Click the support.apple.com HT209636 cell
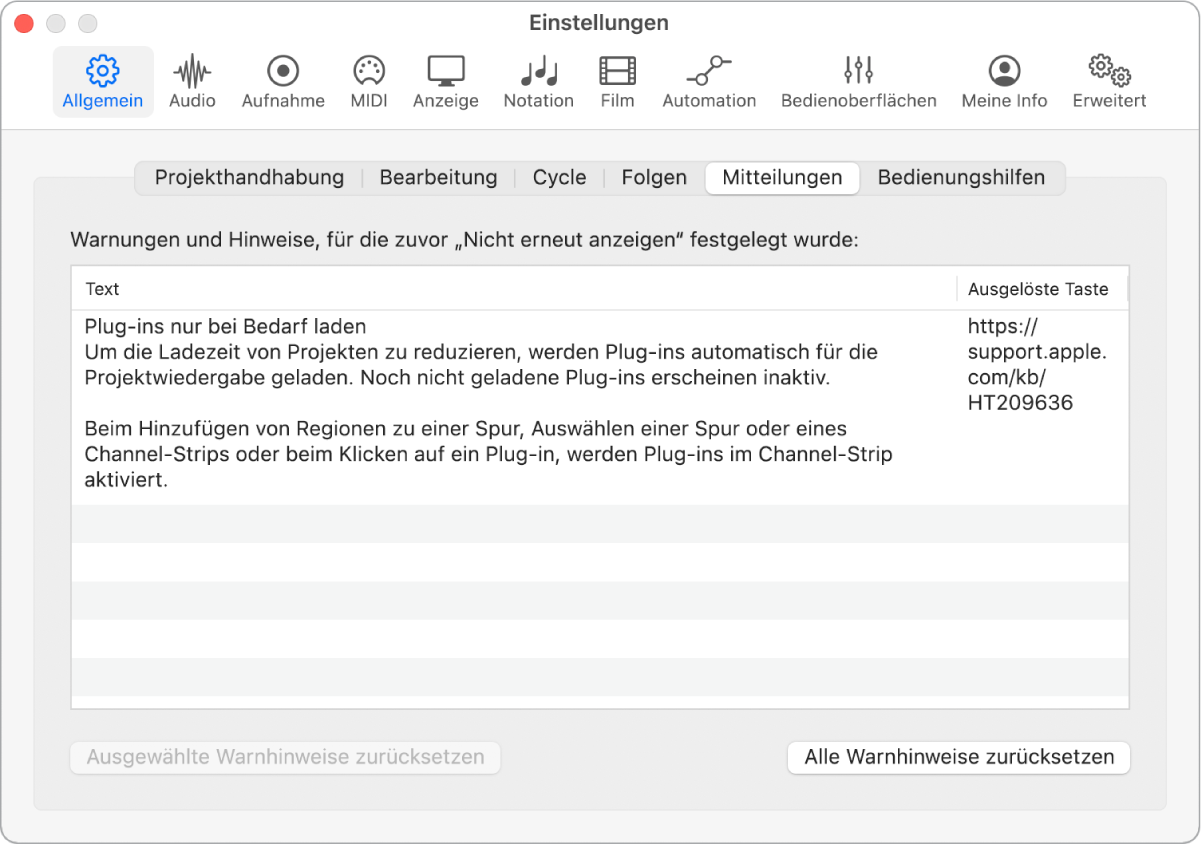1202x846 pixels. [x=1037, y=365]
